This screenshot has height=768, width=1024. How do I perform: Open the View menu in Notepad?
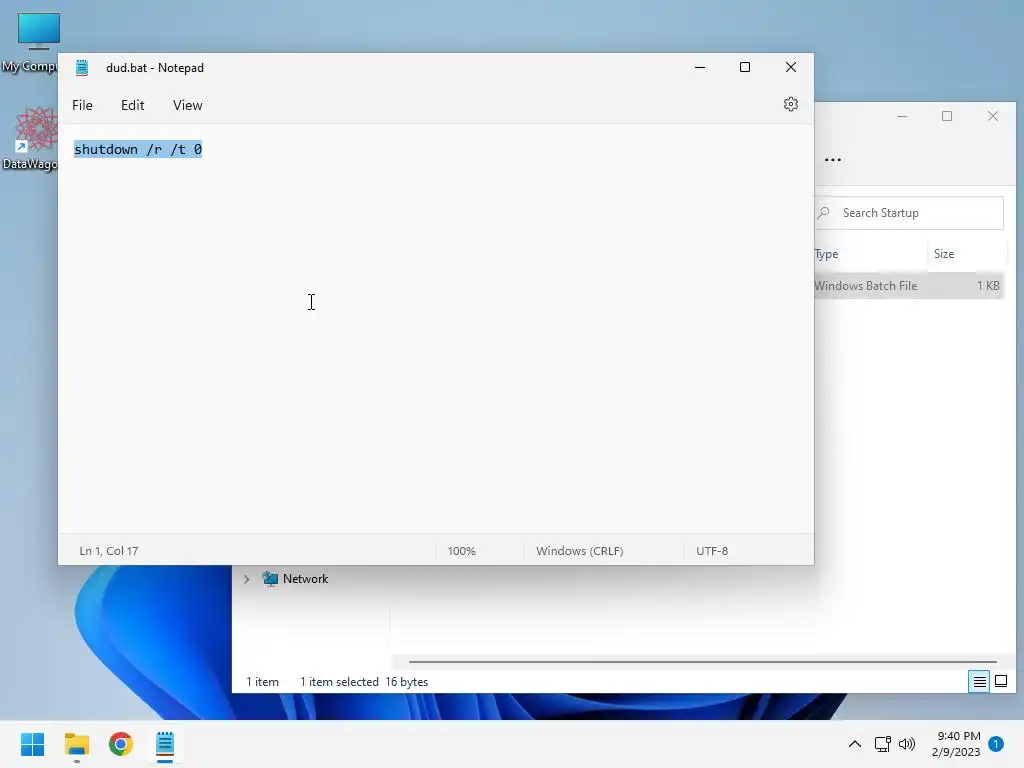pyautogui.click(x=187, y=105)
